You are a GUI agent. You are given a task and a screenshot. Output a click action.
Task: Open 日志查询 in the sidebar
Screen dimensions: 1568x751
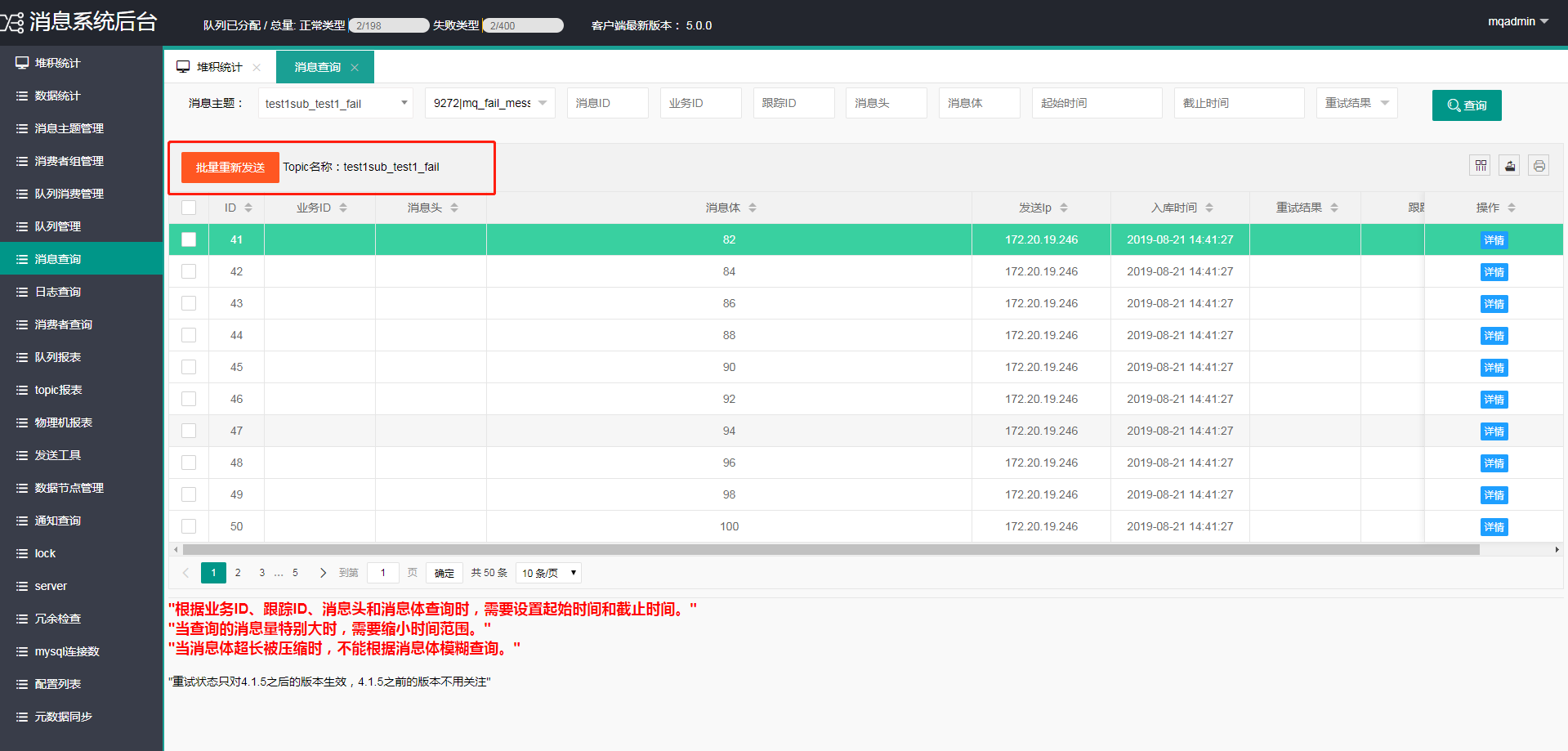pos(82,292)
